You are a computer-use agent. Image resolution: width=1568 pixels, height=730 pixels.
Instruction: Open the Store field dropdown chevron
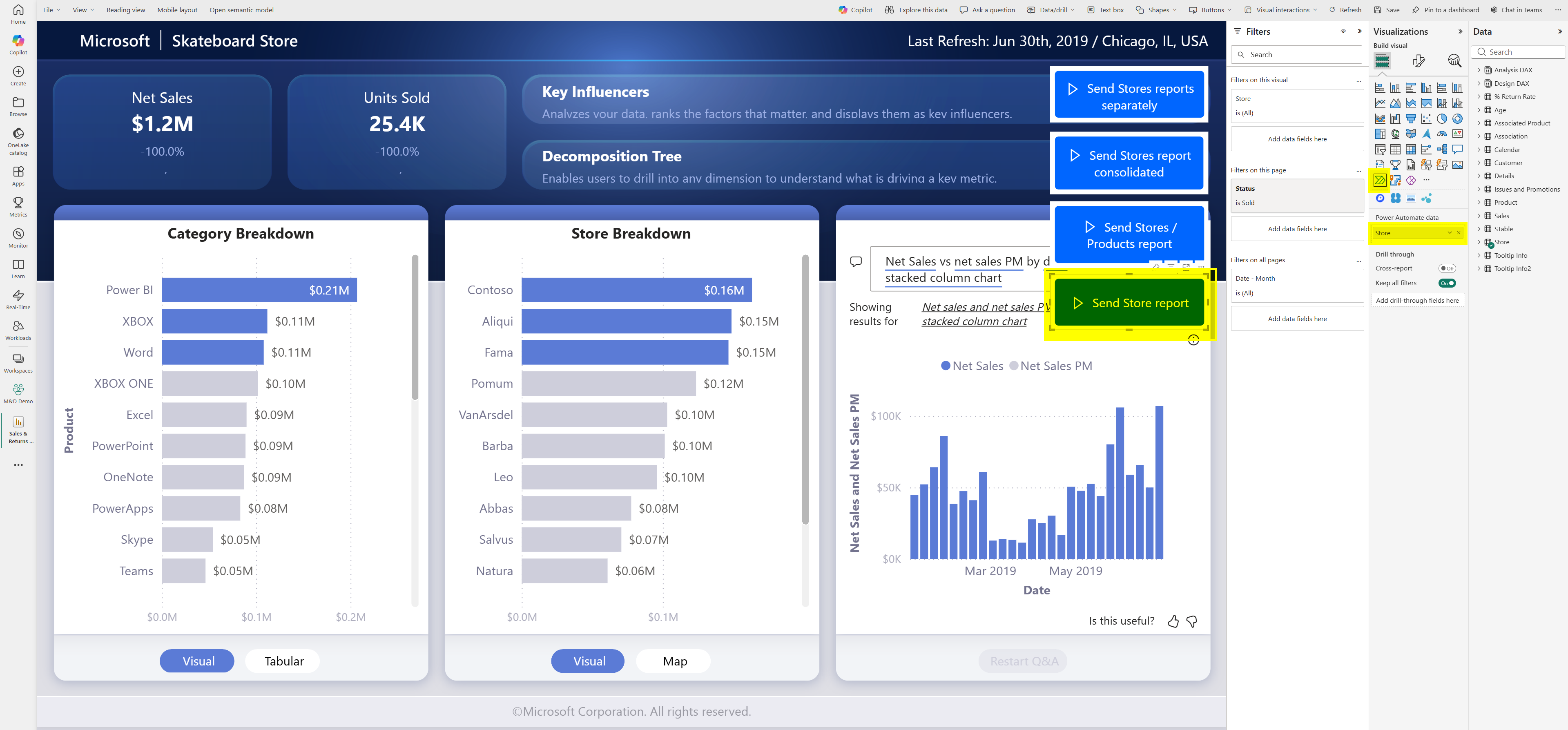1449,233
